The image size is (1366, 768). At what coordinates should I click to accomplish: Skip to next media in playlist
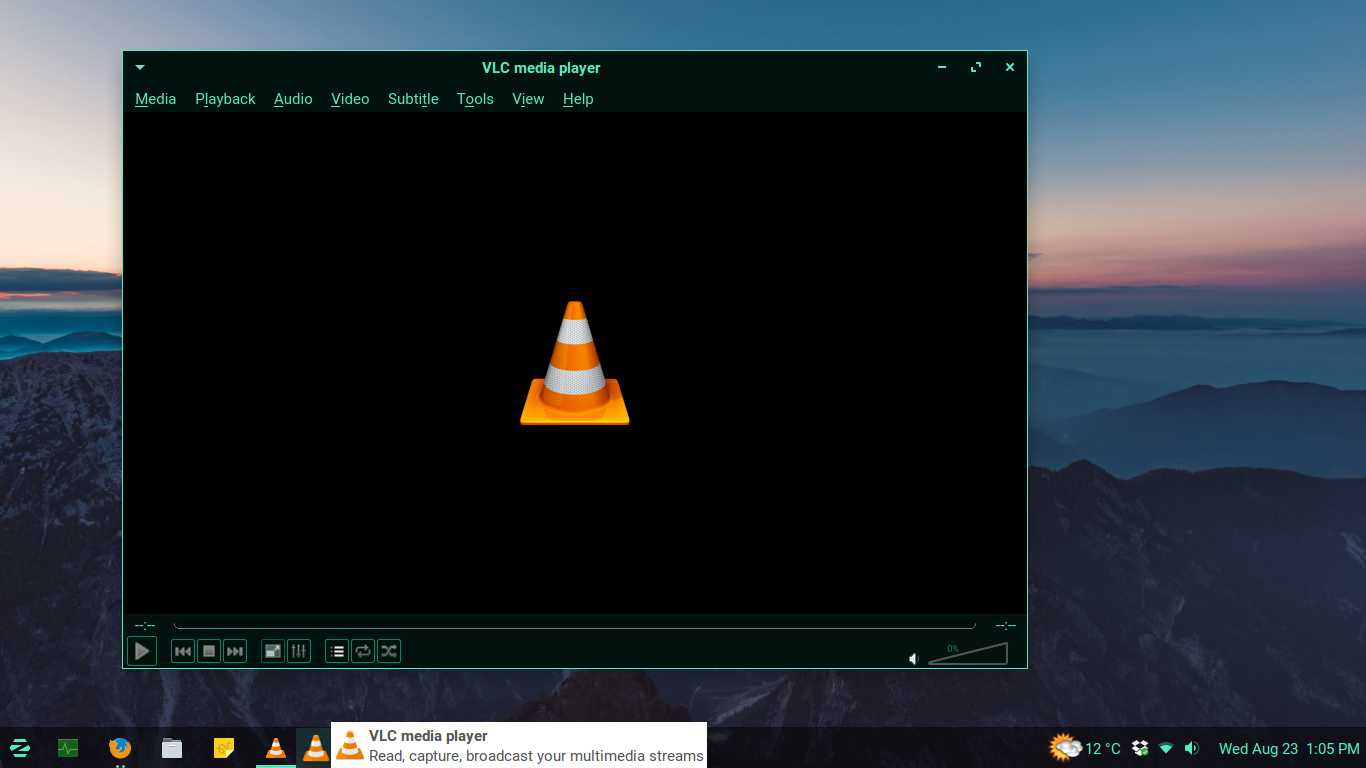pyautogui.click(x=235, y=652)
